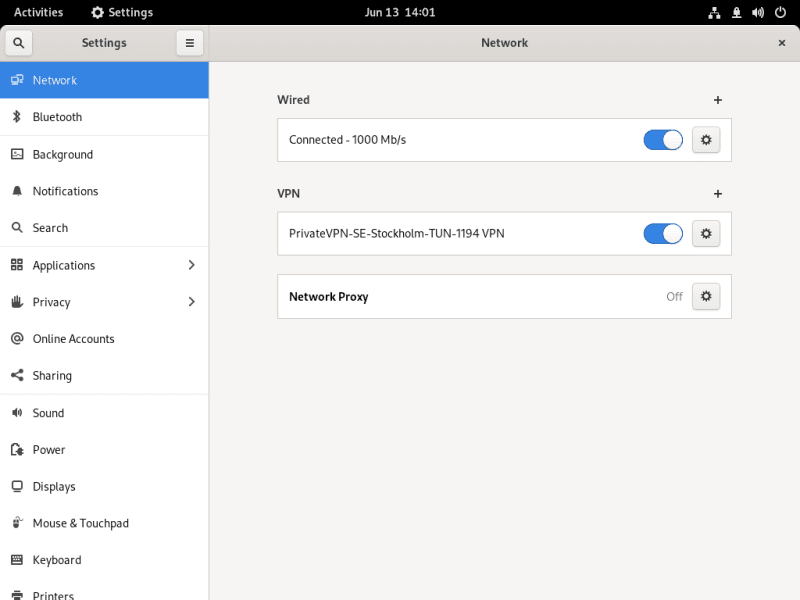Open Activities overview in top bar
Screen dimensions: 800x600
tap(38, 12)
